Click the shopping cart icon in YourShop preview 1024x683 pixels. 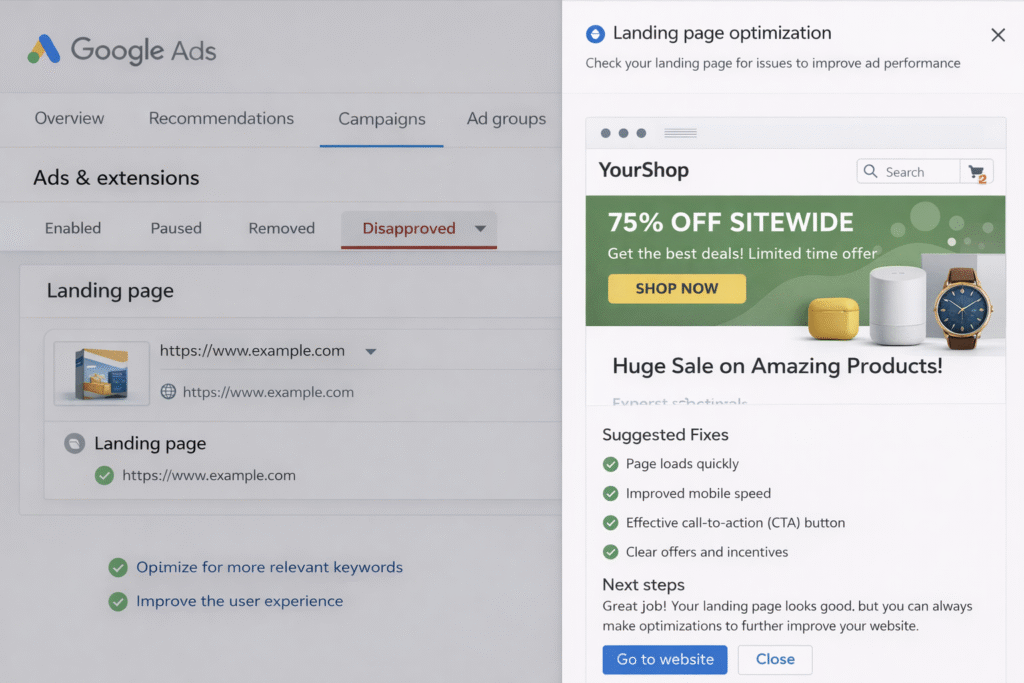tap(976, 172)
